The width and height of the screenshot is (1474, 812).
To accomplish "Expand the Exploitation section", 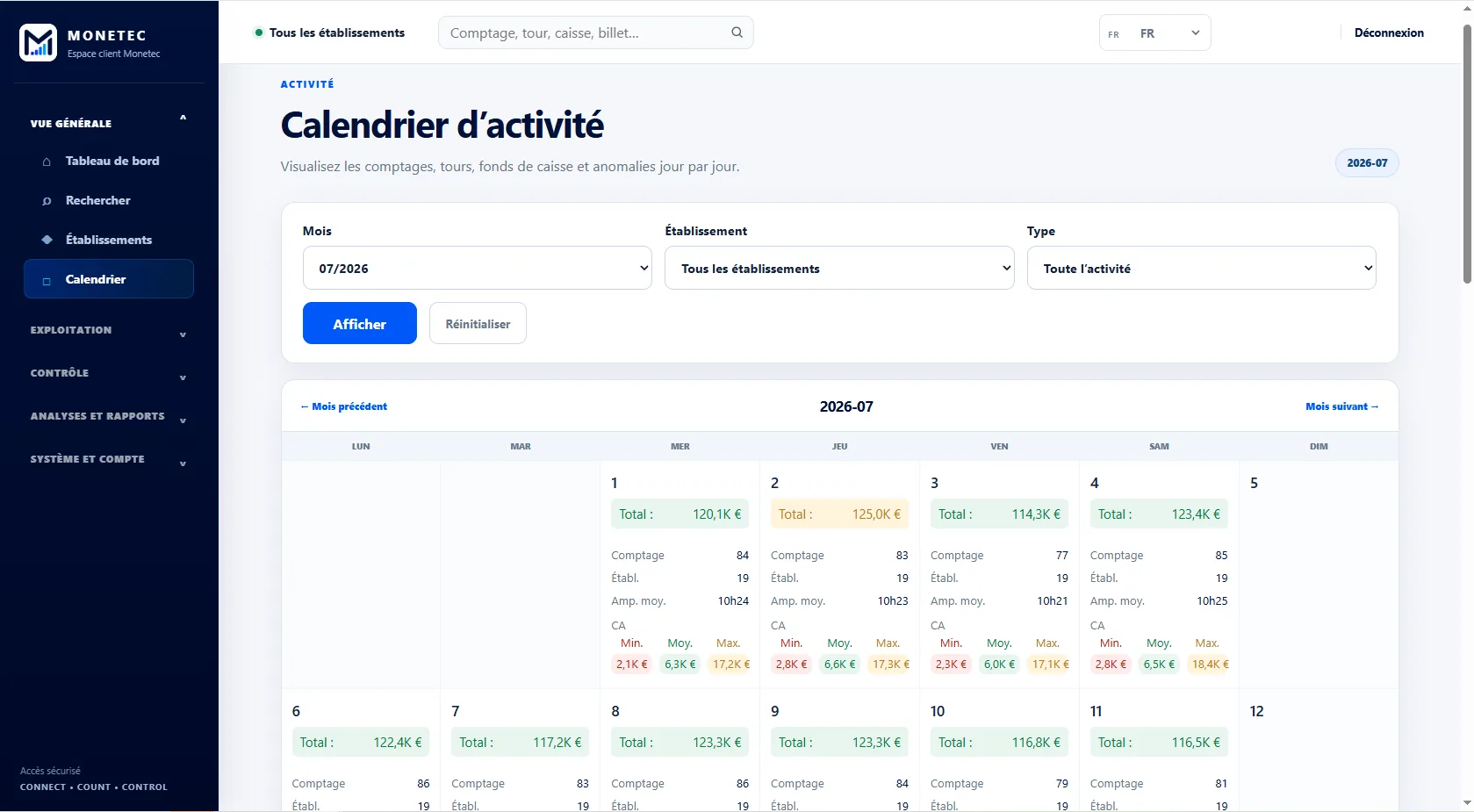I will (109, 330).
